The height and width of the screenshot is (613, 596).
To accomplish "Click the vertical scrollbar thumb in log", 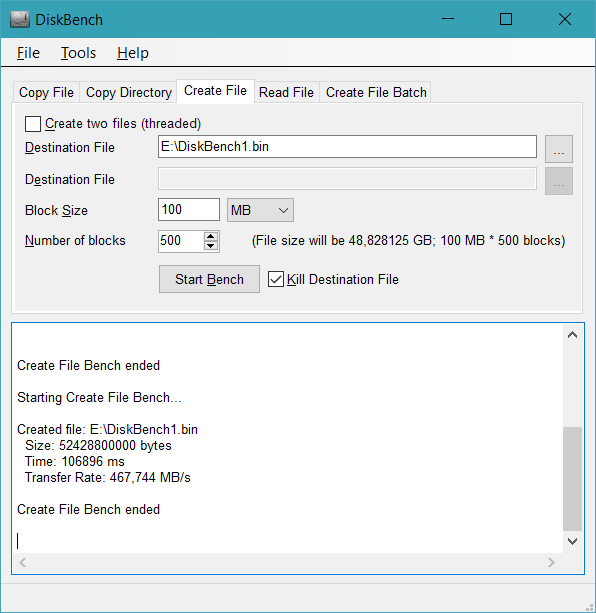I will click(573, 479).
